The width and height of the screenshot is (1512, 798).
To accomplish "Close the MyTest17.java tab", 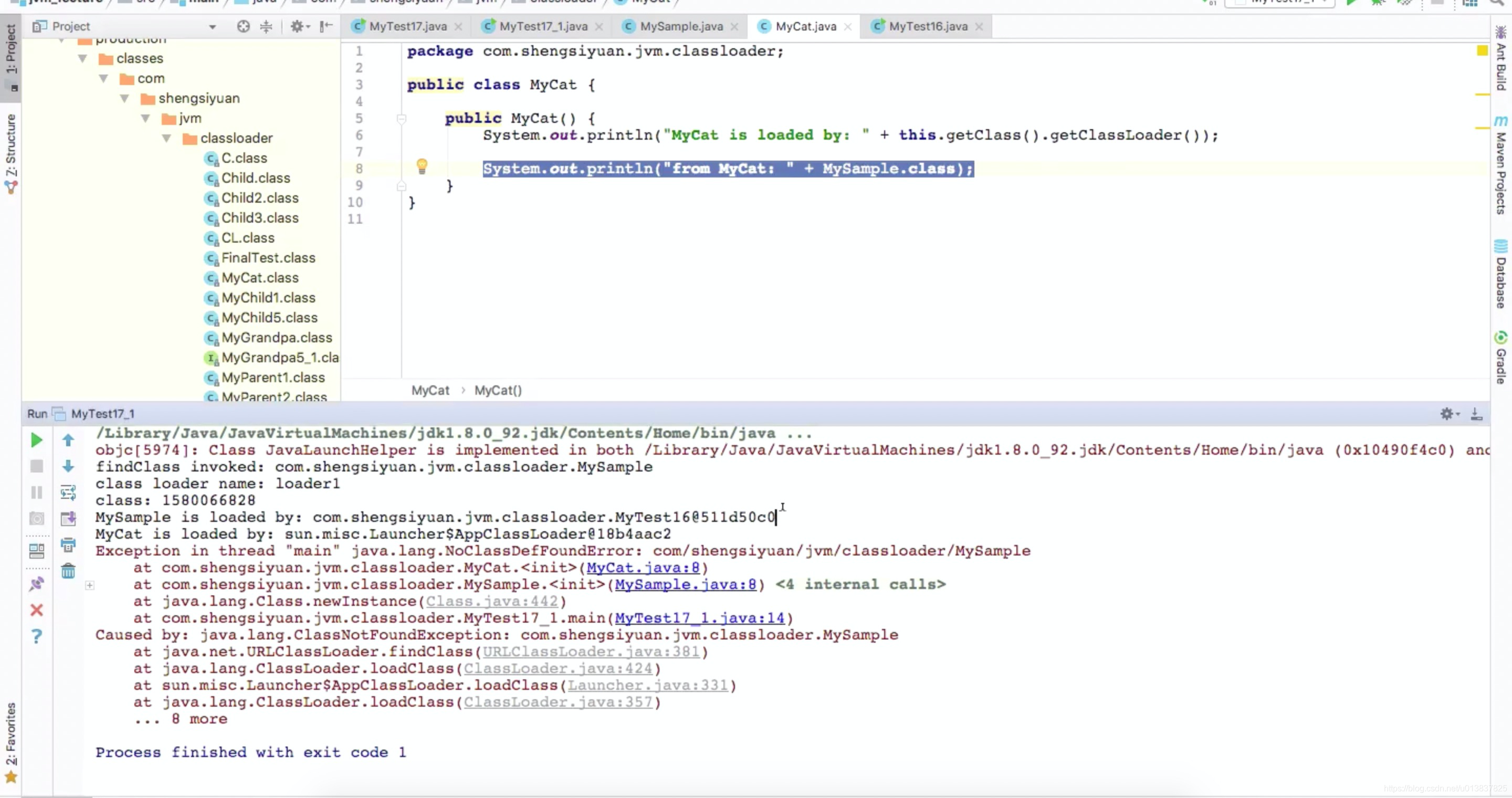I will pyautogui.click(x=458, y=27).
